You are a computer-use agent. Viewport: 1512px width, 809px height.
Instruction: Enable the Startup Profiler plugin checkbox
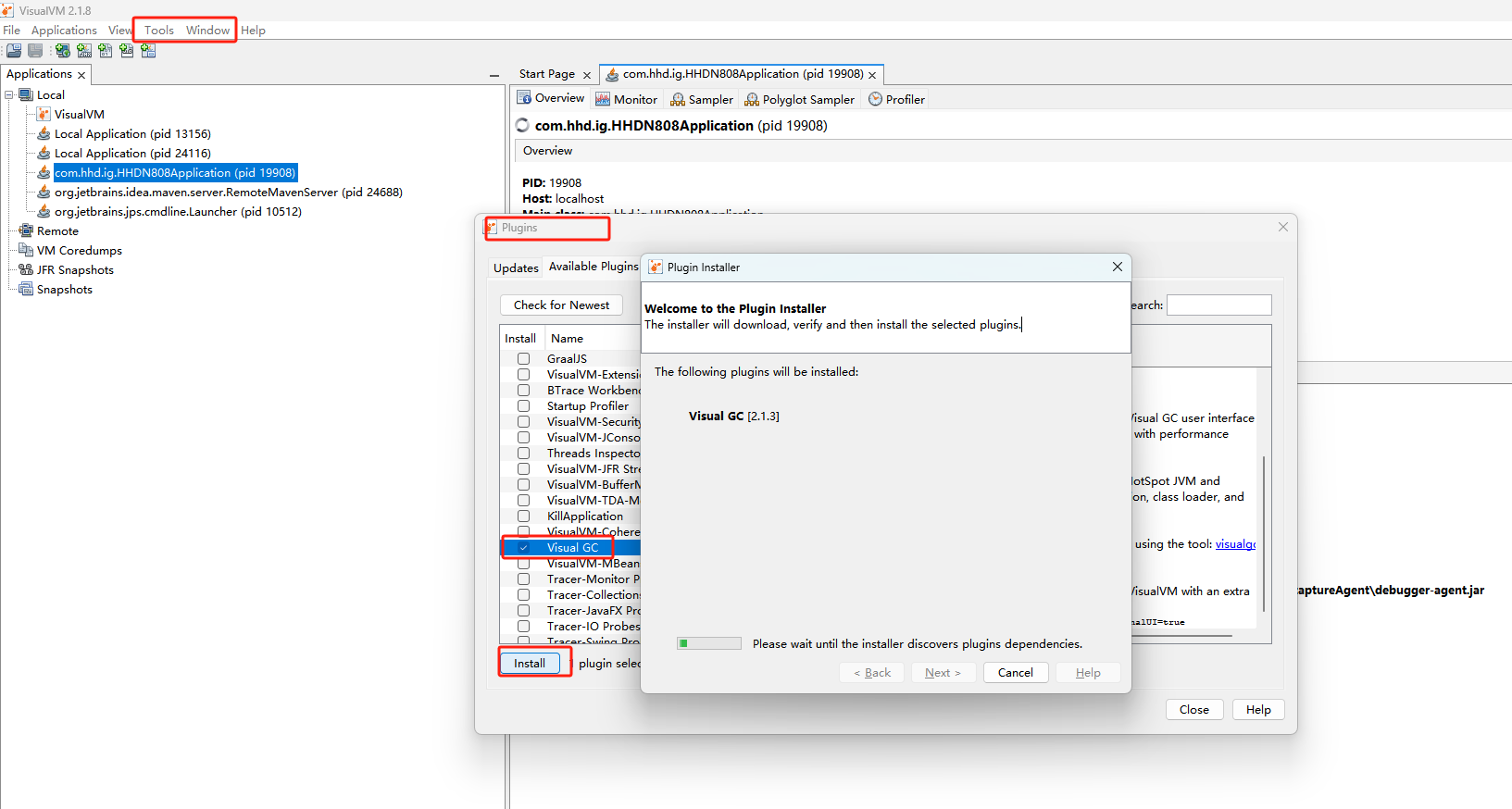523,406
